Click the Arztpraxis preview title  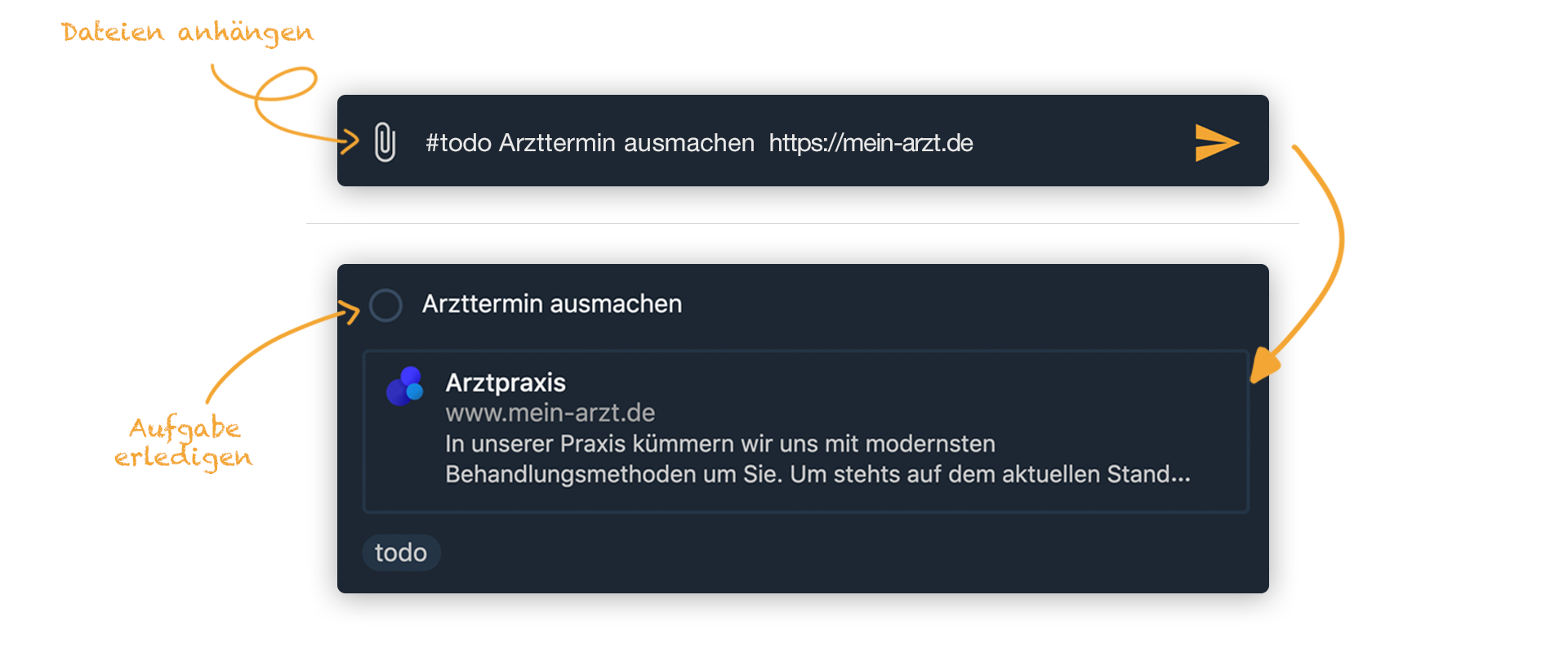505,382
